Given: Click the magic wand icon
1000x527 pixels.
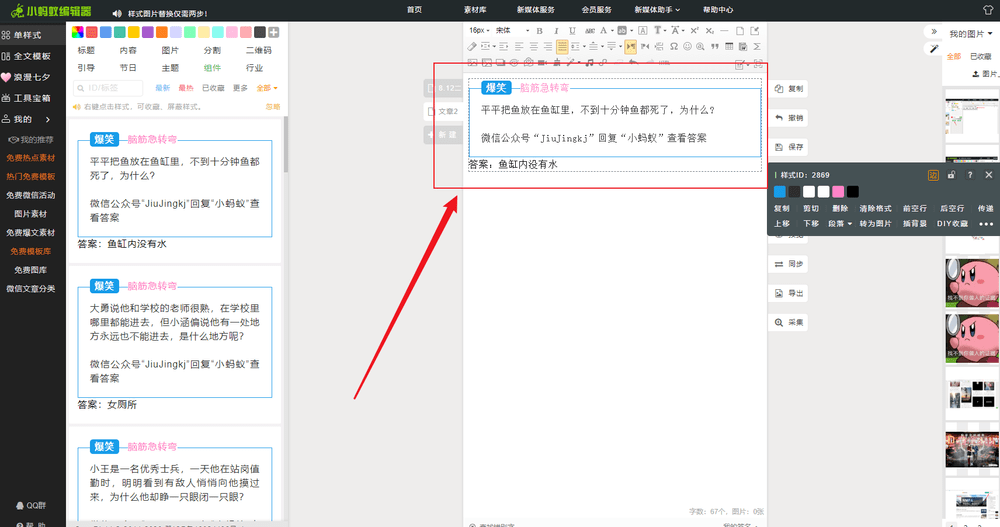Looking at the screenshot, I should 934,48.
